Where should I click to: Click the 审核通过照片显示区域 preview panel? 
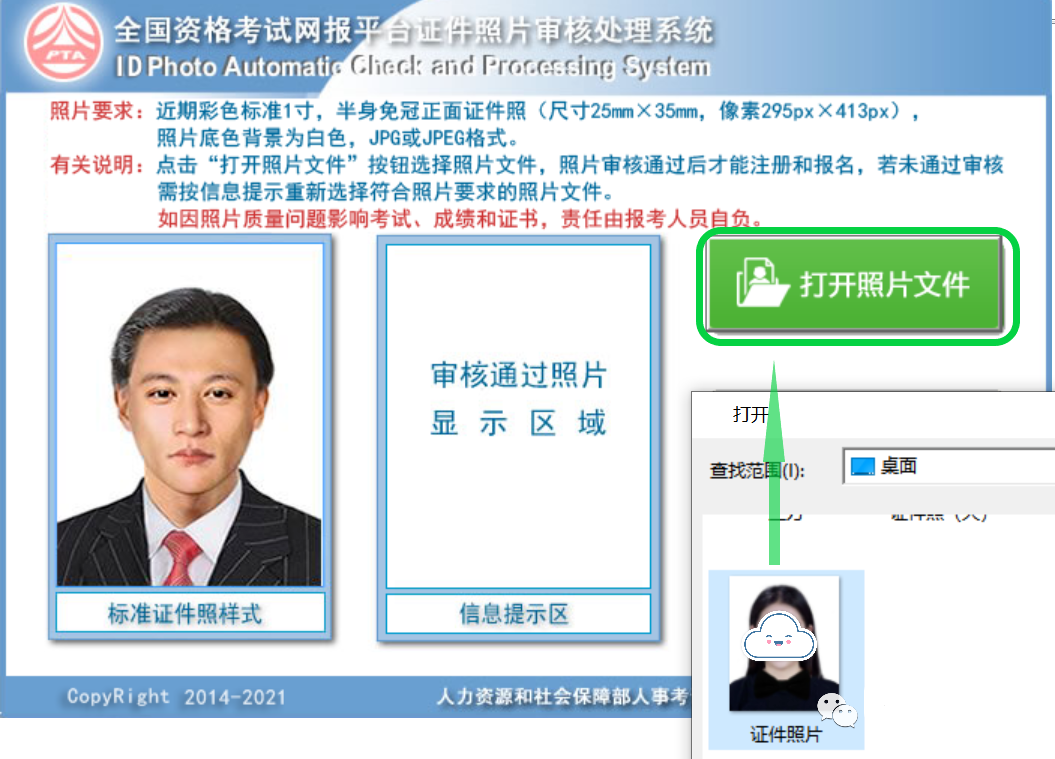pyautogui.click(x=518, y=415)
